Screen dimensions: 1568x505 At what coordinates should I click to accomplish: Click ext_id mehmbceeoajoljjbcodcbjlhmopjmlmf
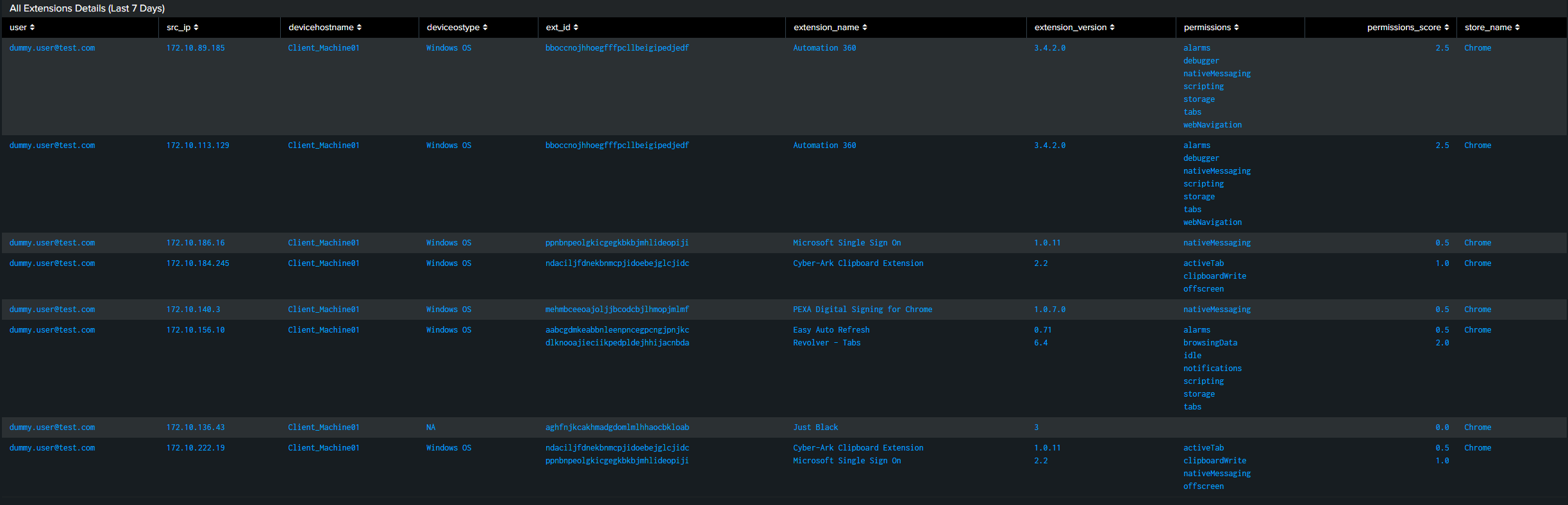(617, 310)
